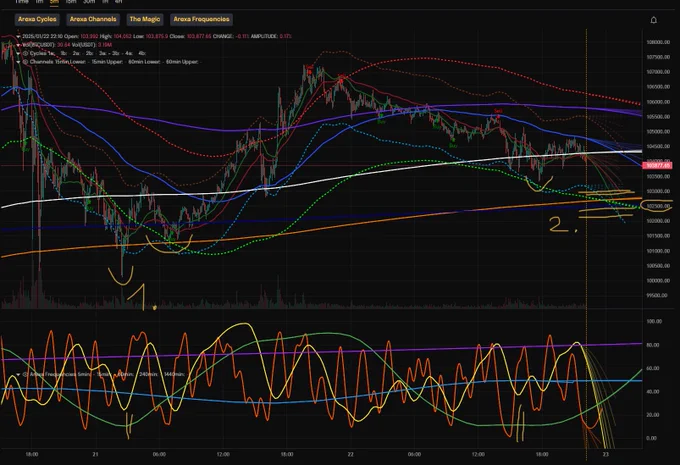Click the 108000.00 price axis label

658,42
